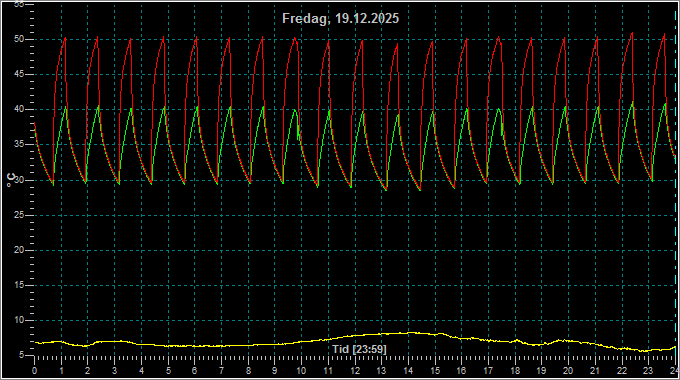Click the 50 value on the temperature axis

[x=19, y=39]
